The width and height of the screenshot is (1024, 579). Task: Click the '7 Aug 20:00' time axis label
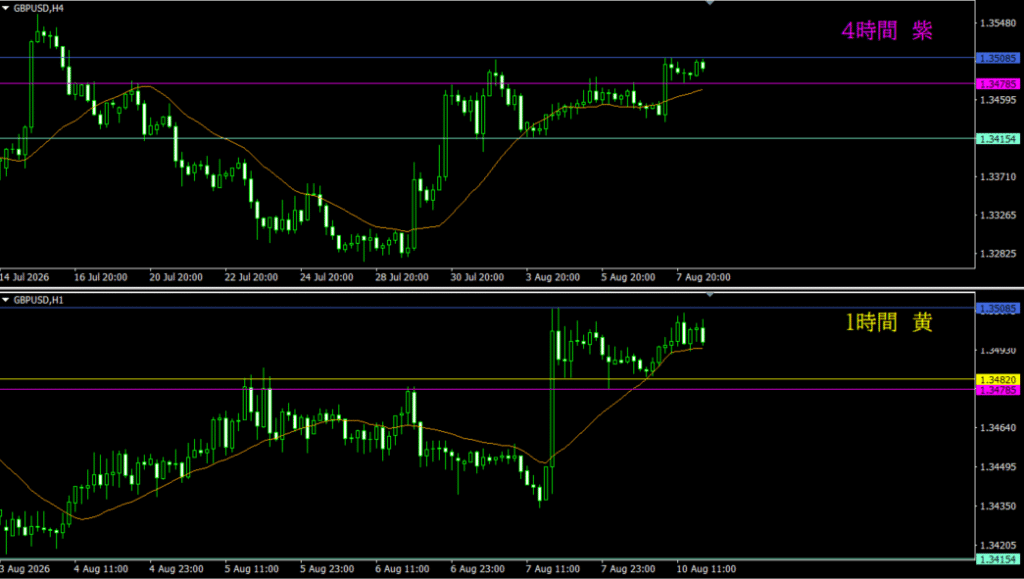[x=703, y=277]
